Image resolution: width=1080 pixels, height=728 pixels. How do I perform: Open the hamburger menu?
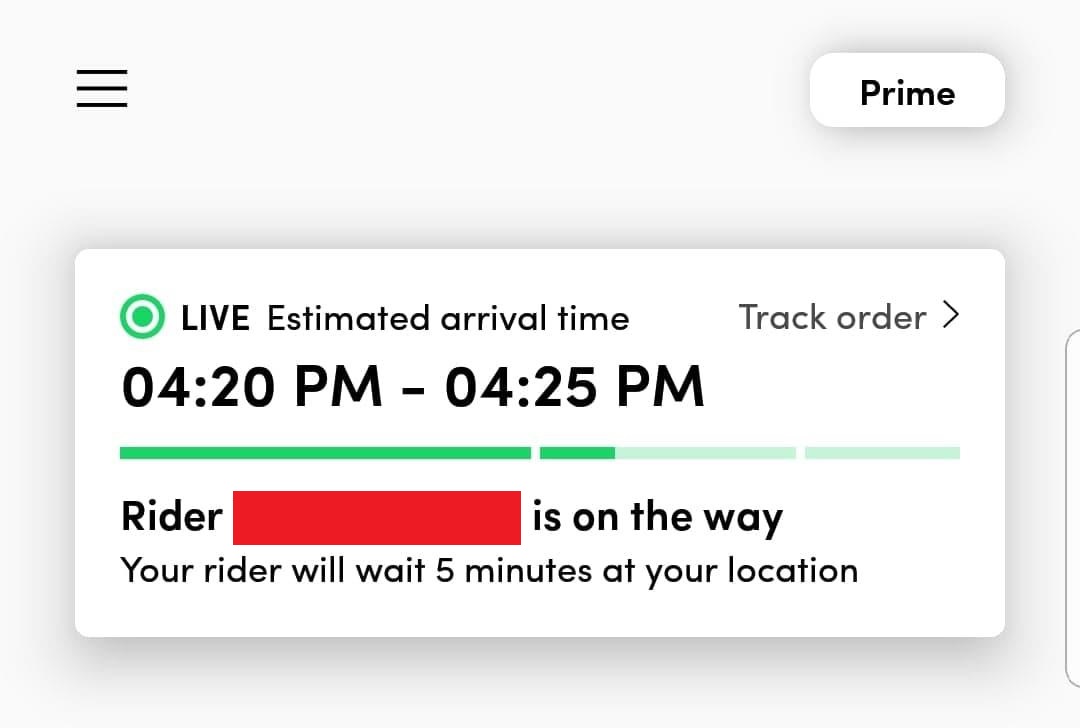102,88
